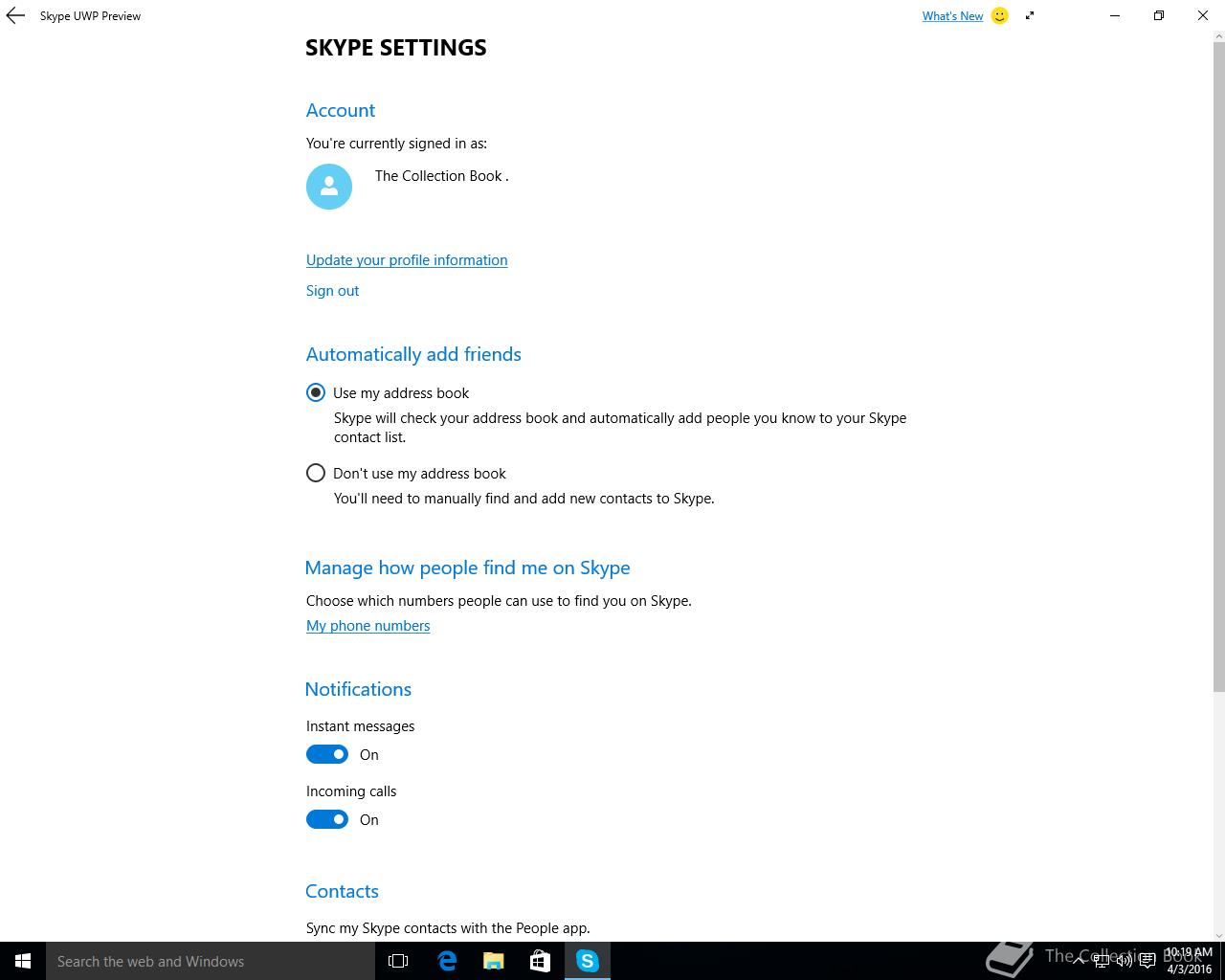Click the account name The Collection Book
This screenshot has width=1225, height=980.
click(441, 176)
